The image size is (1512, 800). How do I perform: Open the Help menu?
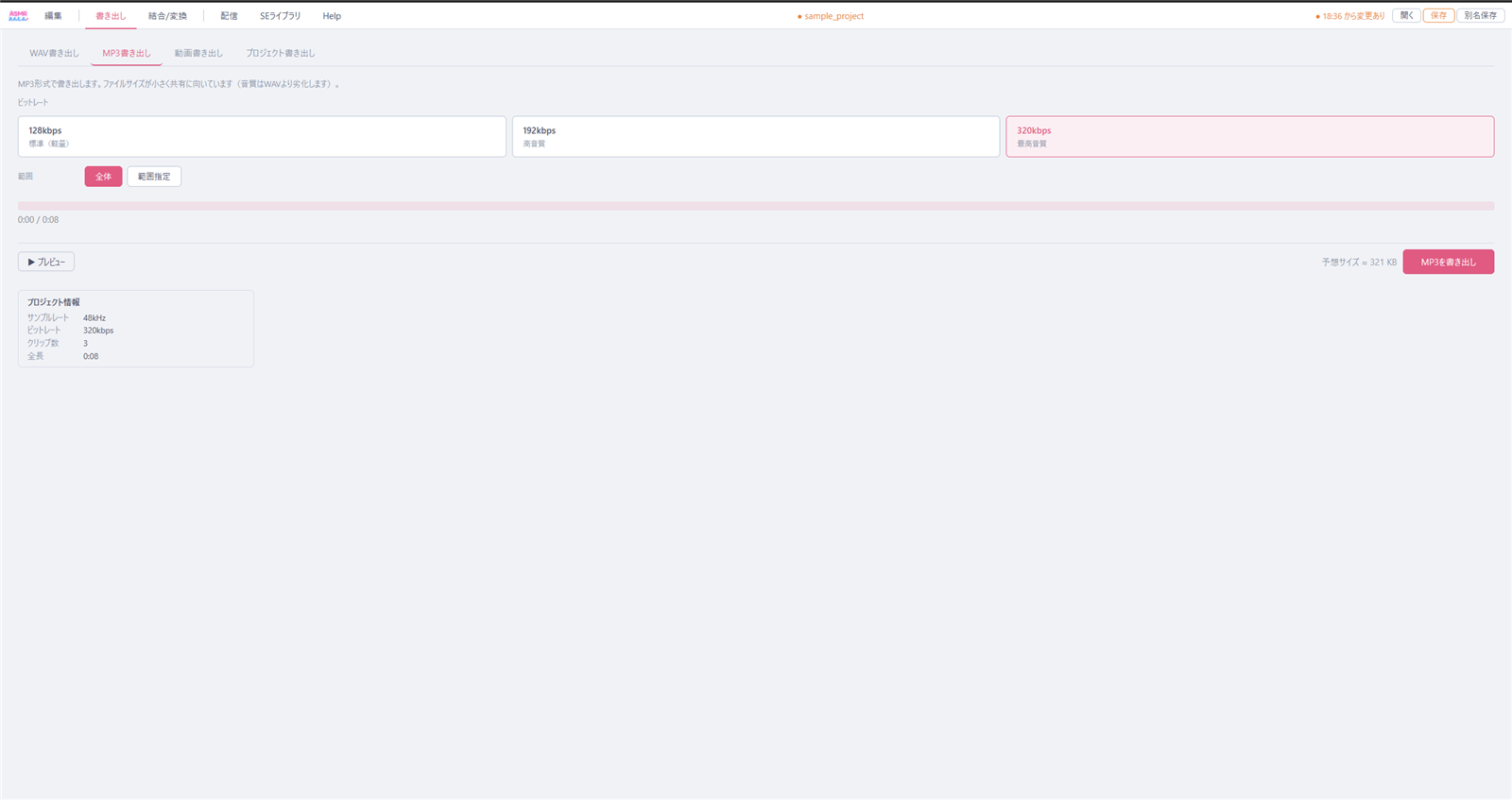click(332, 16)
